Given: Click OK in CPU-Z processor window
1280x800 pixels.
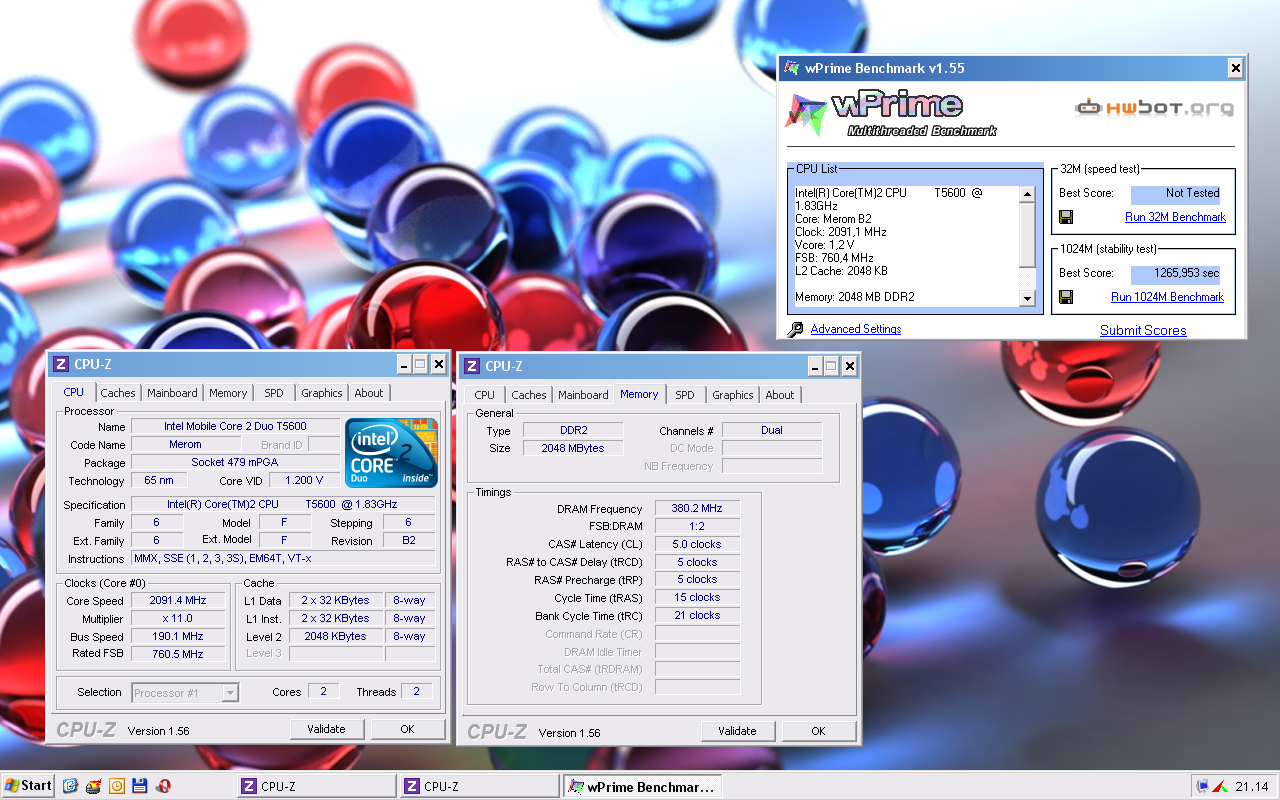Looking at the screenshot, I should [407, 729].
